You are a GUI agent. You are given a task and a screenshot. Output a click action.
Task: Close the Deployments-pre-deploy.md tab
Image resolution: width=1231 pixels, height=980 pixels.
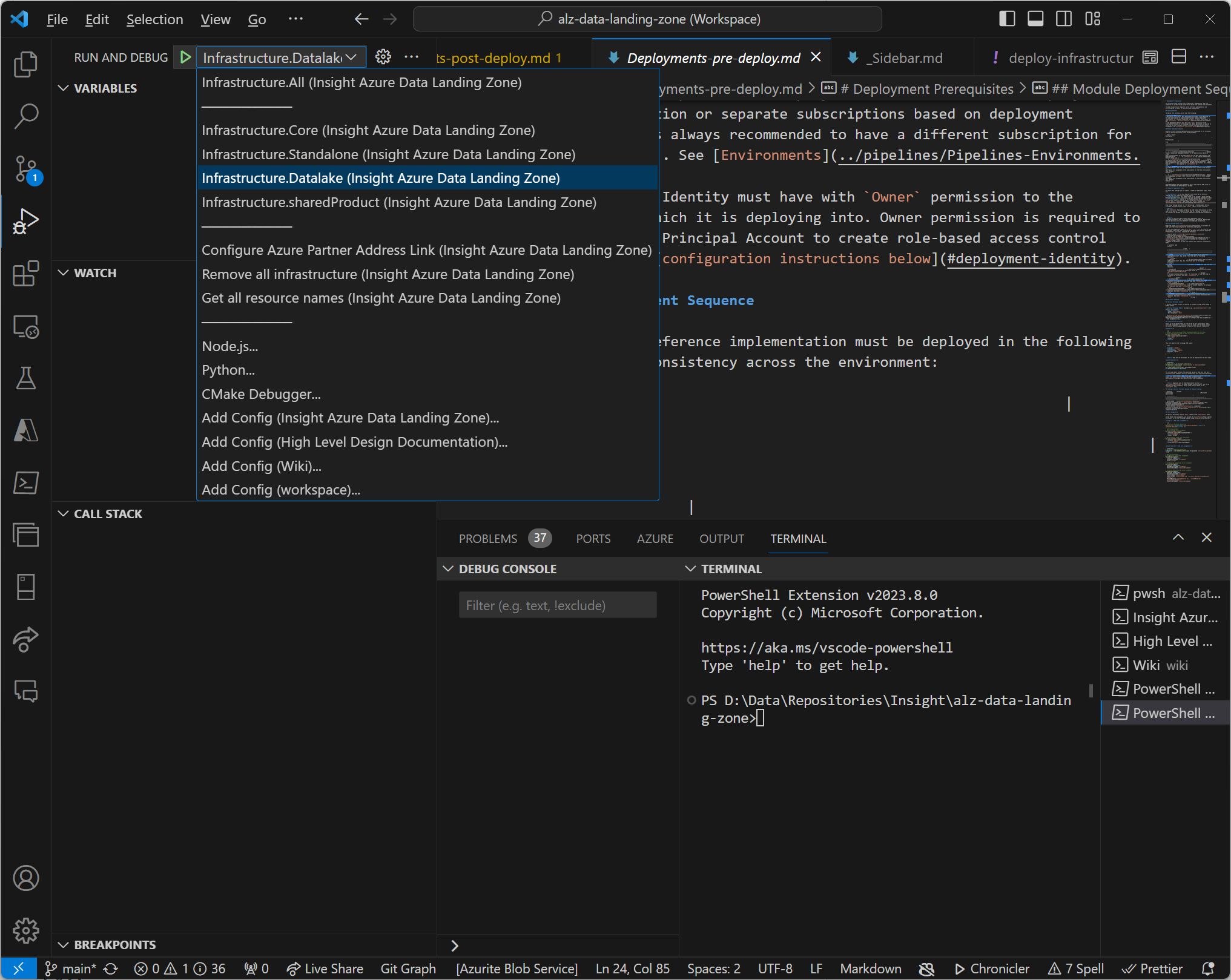[816, 58]
